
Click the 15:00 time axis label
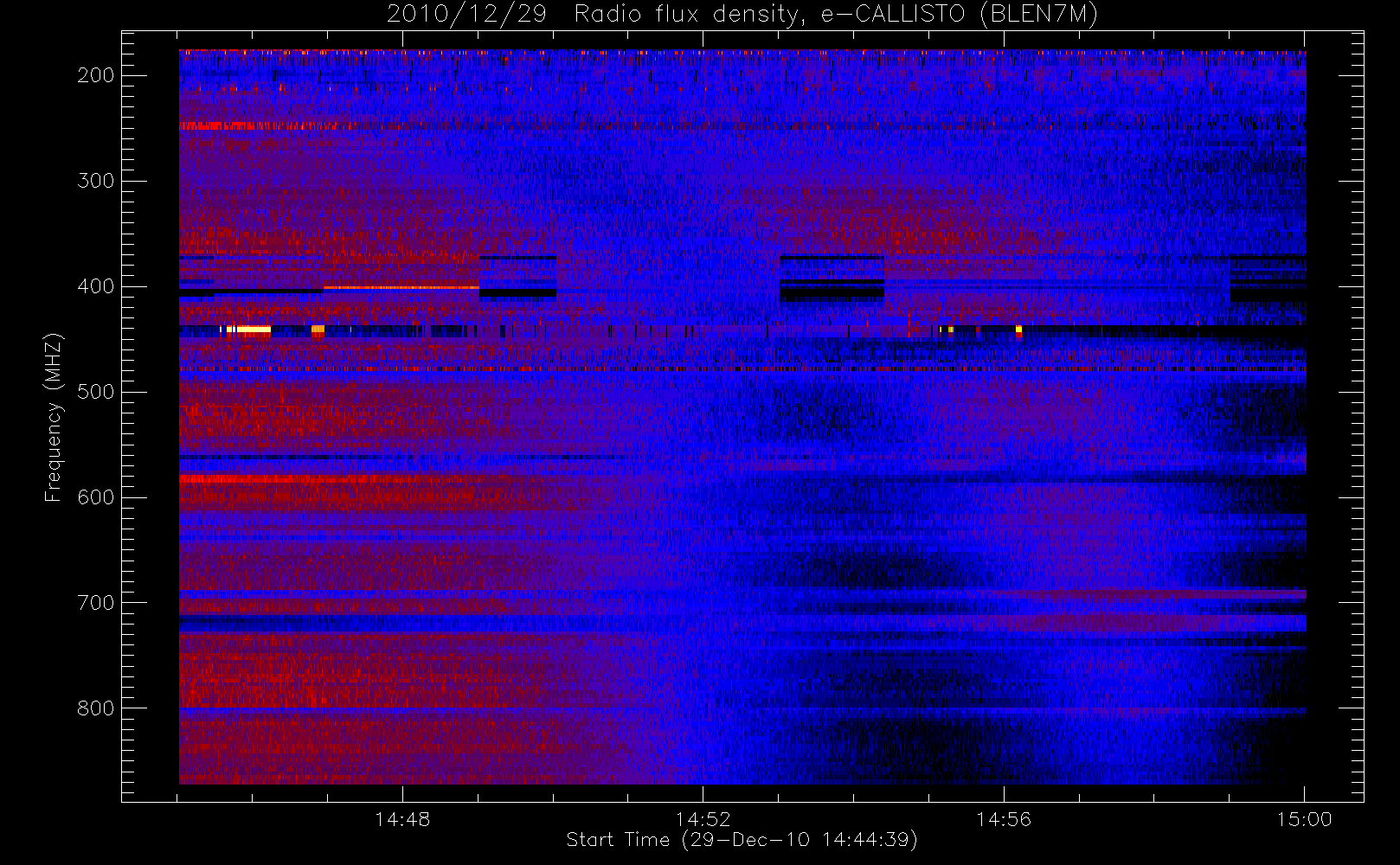coord(1305,819)
